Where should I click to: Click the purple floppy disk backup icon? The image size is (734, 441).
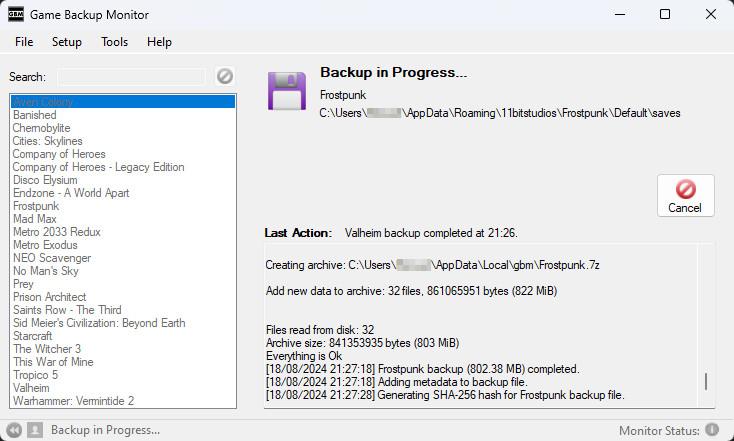(x=286, y=90)
